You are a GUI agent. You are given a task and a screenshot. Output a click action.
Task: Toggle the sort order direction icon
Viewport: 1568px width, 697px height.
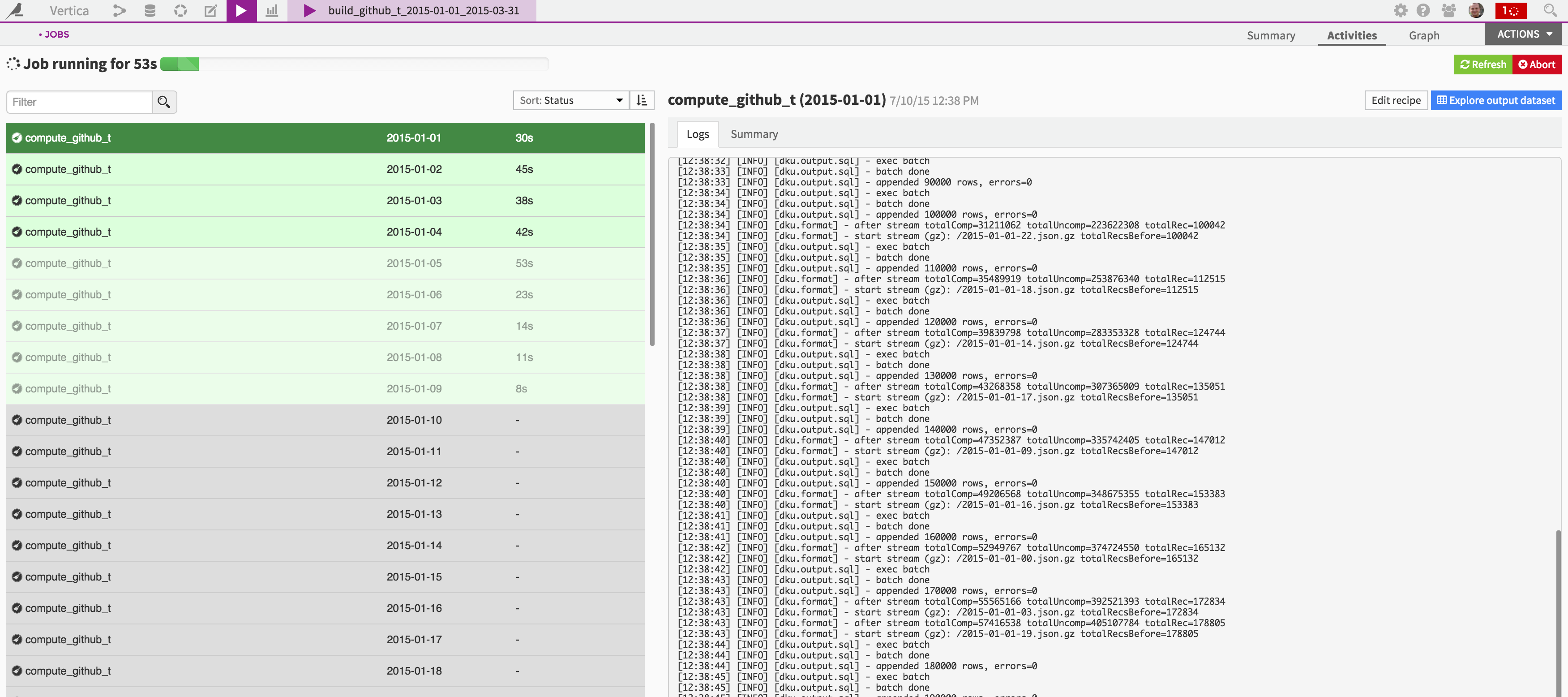click(x=642, y=100)
